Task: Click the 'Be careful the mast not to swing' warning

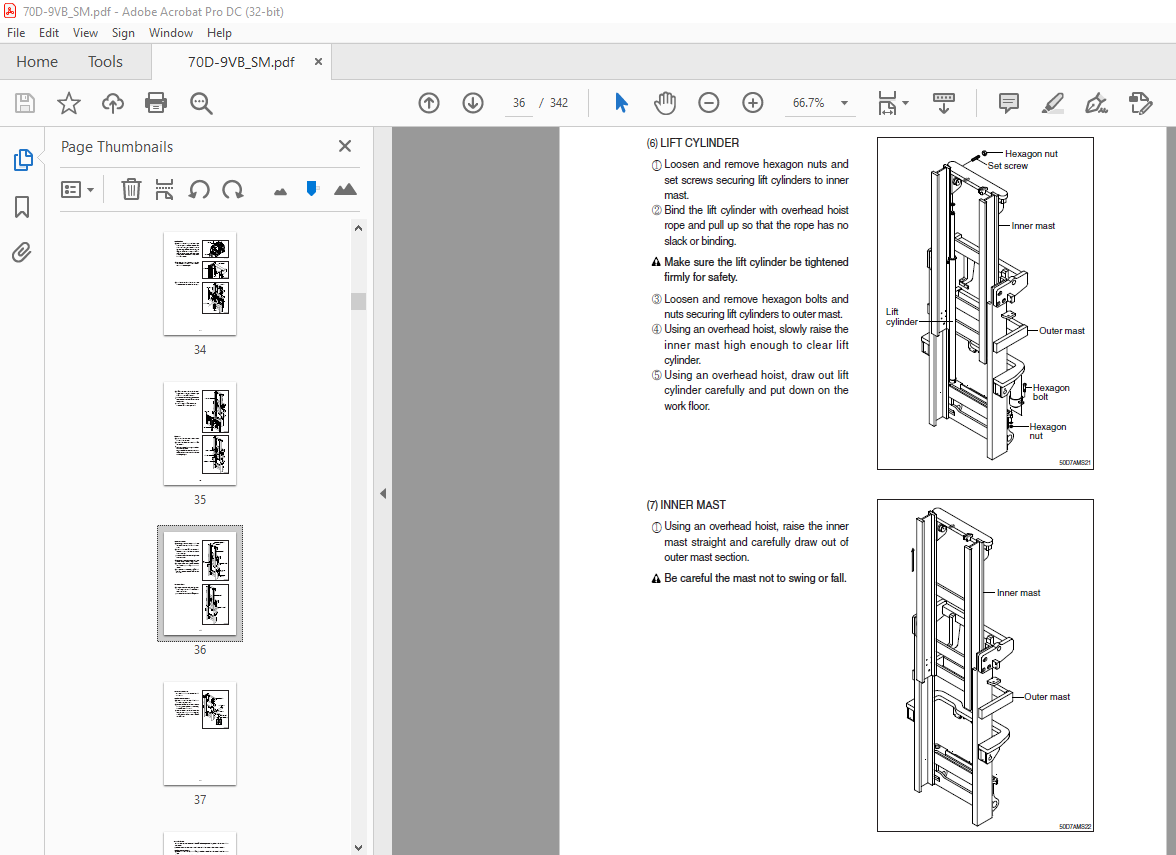Action: click(x=749, y=578)
